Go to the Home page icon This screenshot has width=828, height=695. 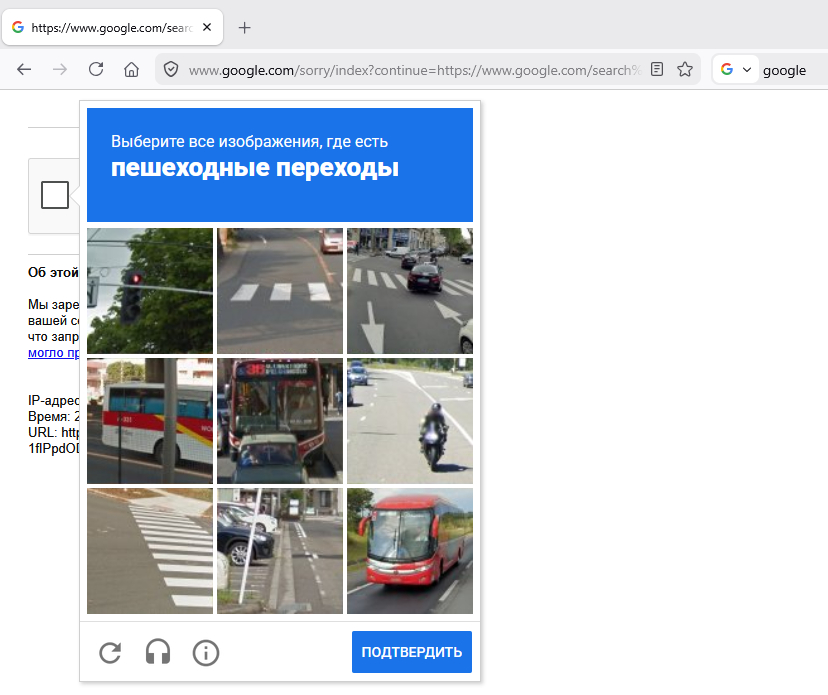coord(131,70)
